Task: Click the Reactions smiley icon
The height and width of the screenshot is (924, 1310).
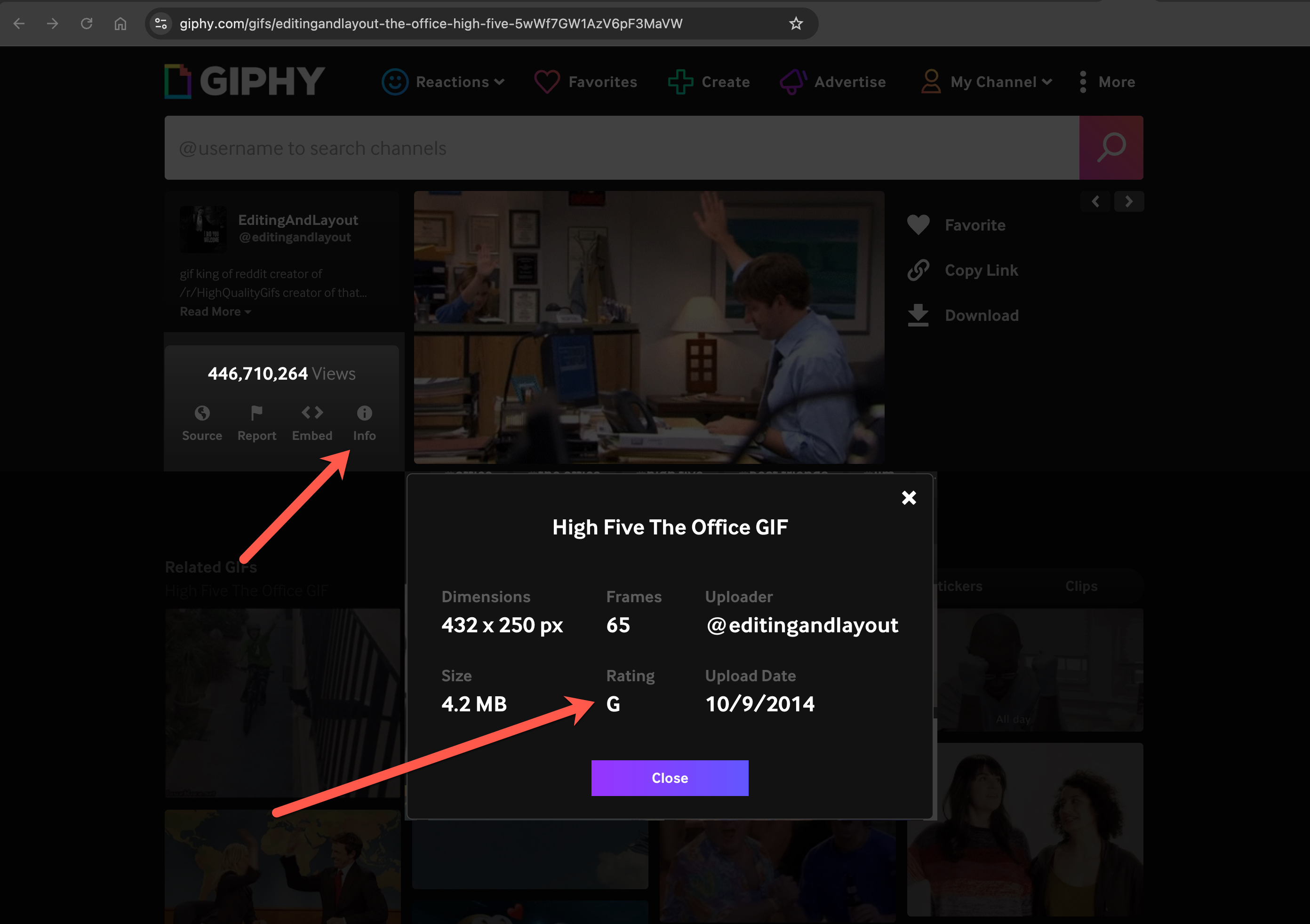Action: pyautogui.click(x=395, y=81)
